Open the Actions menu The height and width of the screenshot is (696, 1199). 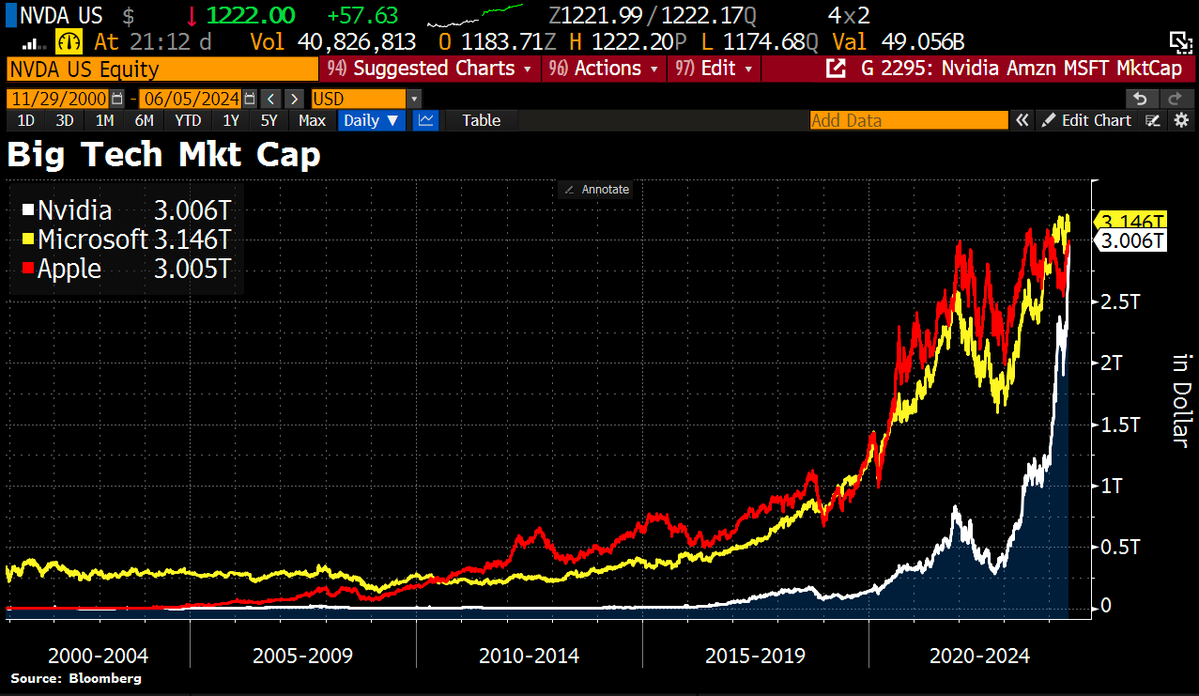[x=604, y=69]
